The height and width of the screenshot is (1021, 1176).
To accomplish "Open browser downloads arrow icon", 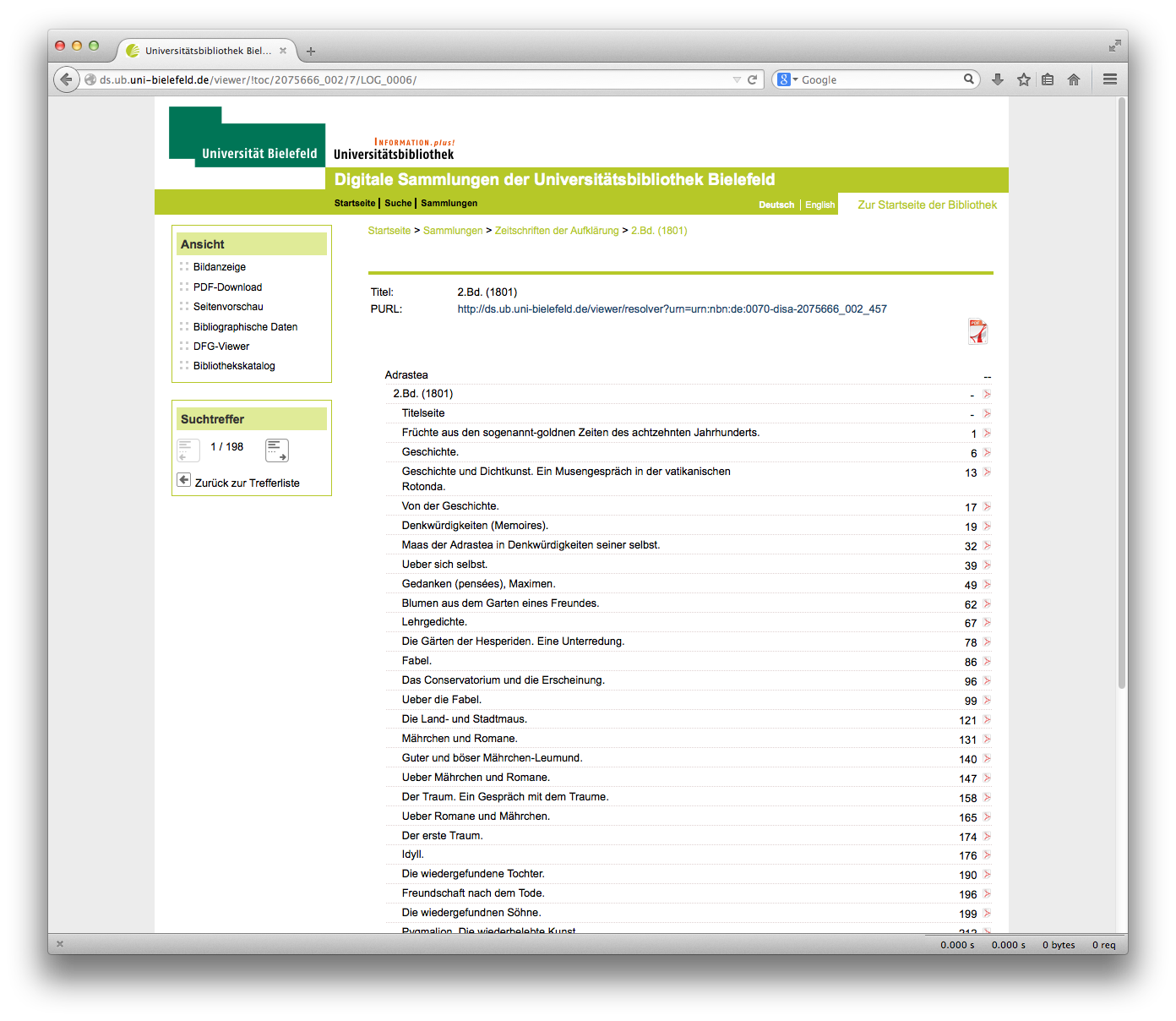I will tap(998, 79).
